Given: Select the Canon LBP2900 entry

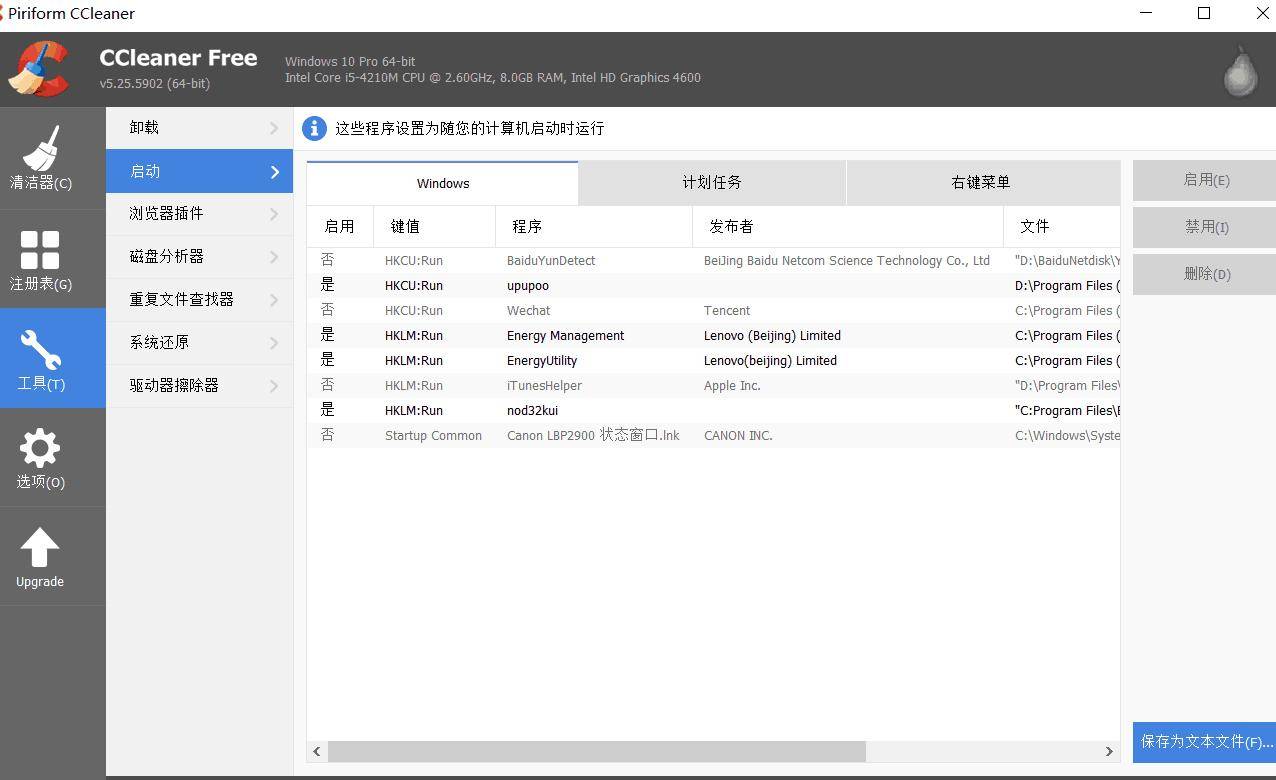Looking at the screenshot, I should click(x=713, y=435).
